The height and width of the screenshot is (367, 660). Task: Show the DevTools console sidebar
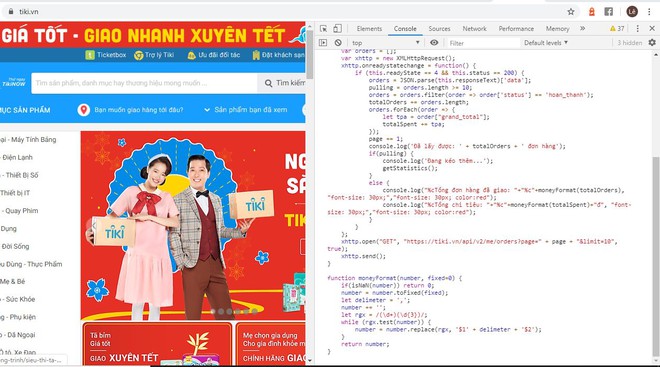click(323, 43)
